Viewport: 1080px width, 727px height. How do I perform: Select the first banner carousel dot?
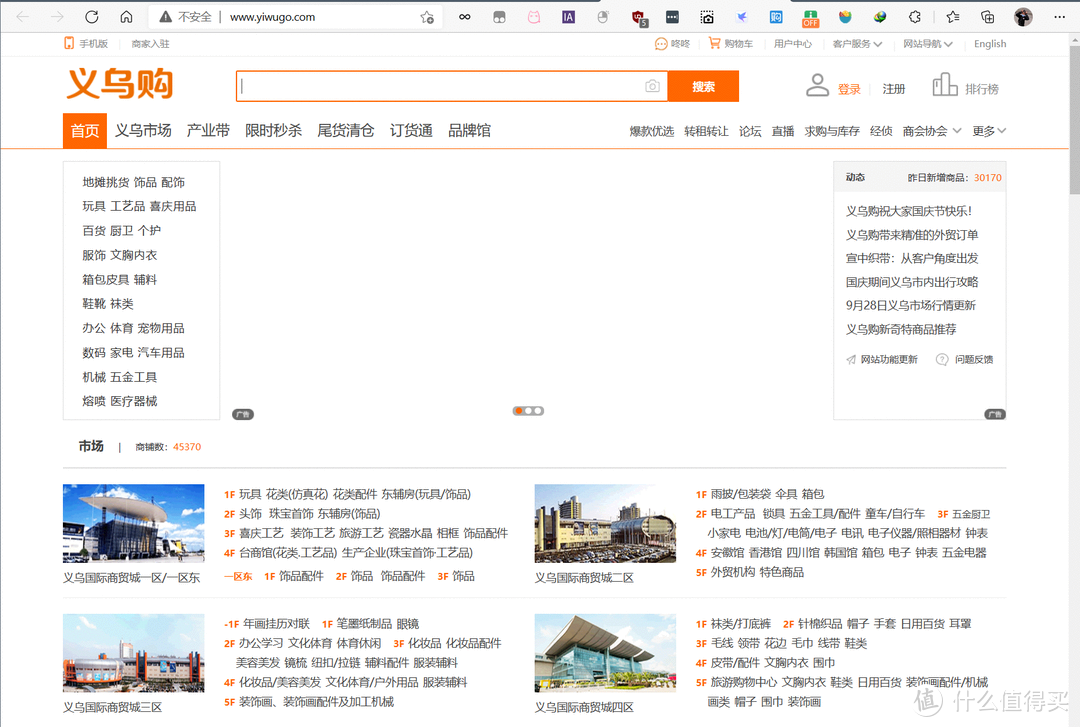(519, 411)
